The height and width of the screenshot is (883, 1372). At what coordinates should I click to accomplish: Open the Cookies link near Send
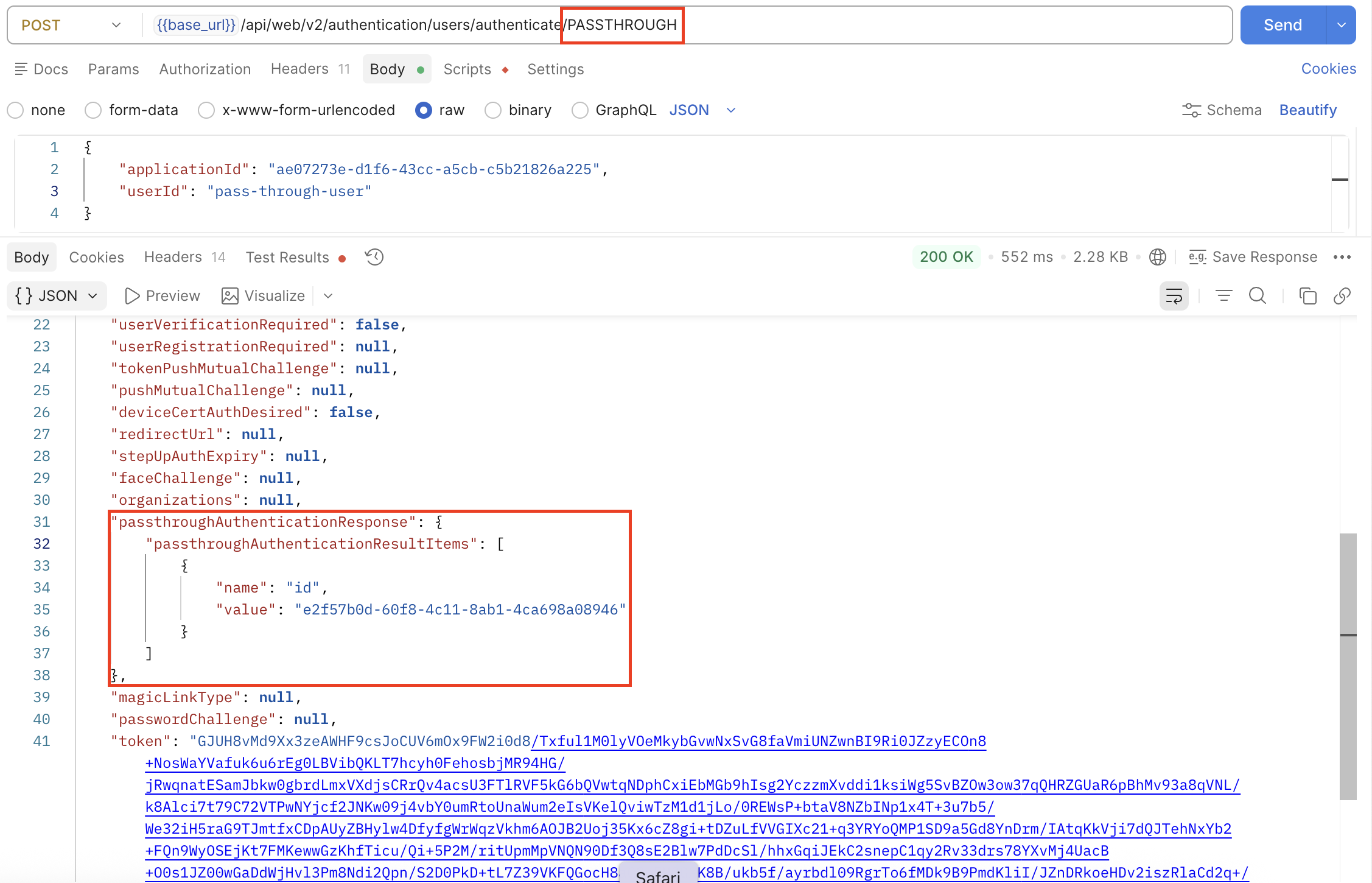tap(1329, 69)
